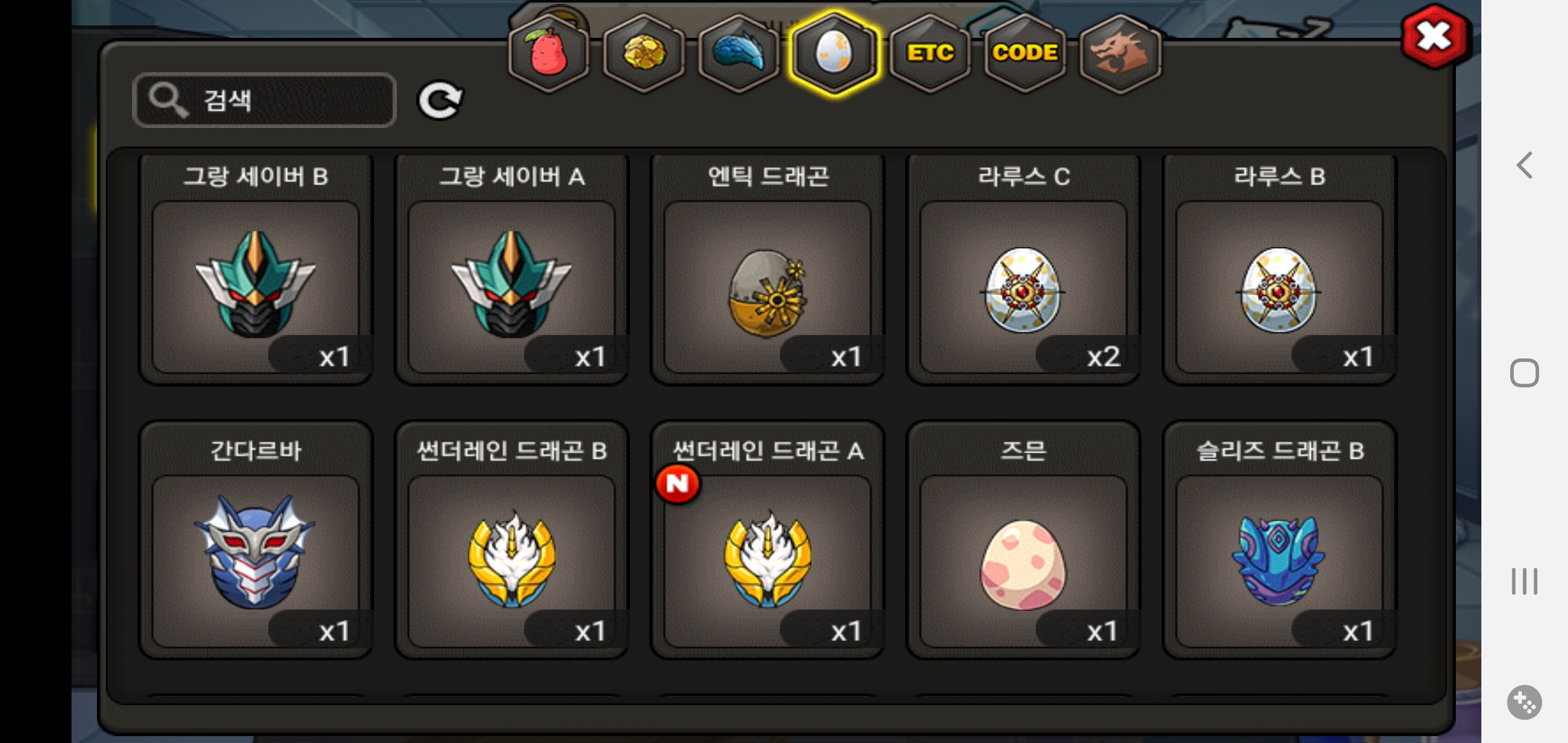This screenshot has width=1568, height=743.
Task: Select the gold nugget category tab
Action: [644, 53]
